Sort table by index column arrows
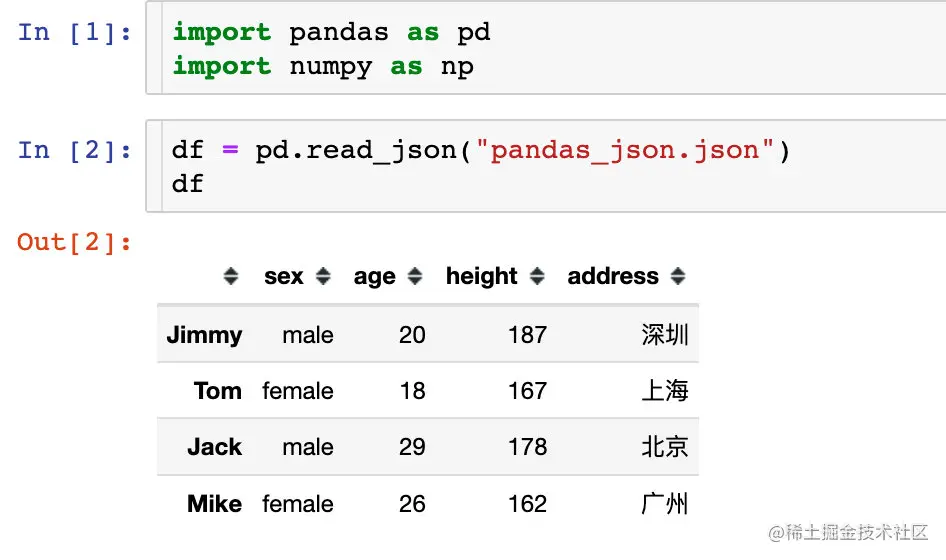Image resolution: width=946 pixels, height=560 pixels. click(230, 276)
